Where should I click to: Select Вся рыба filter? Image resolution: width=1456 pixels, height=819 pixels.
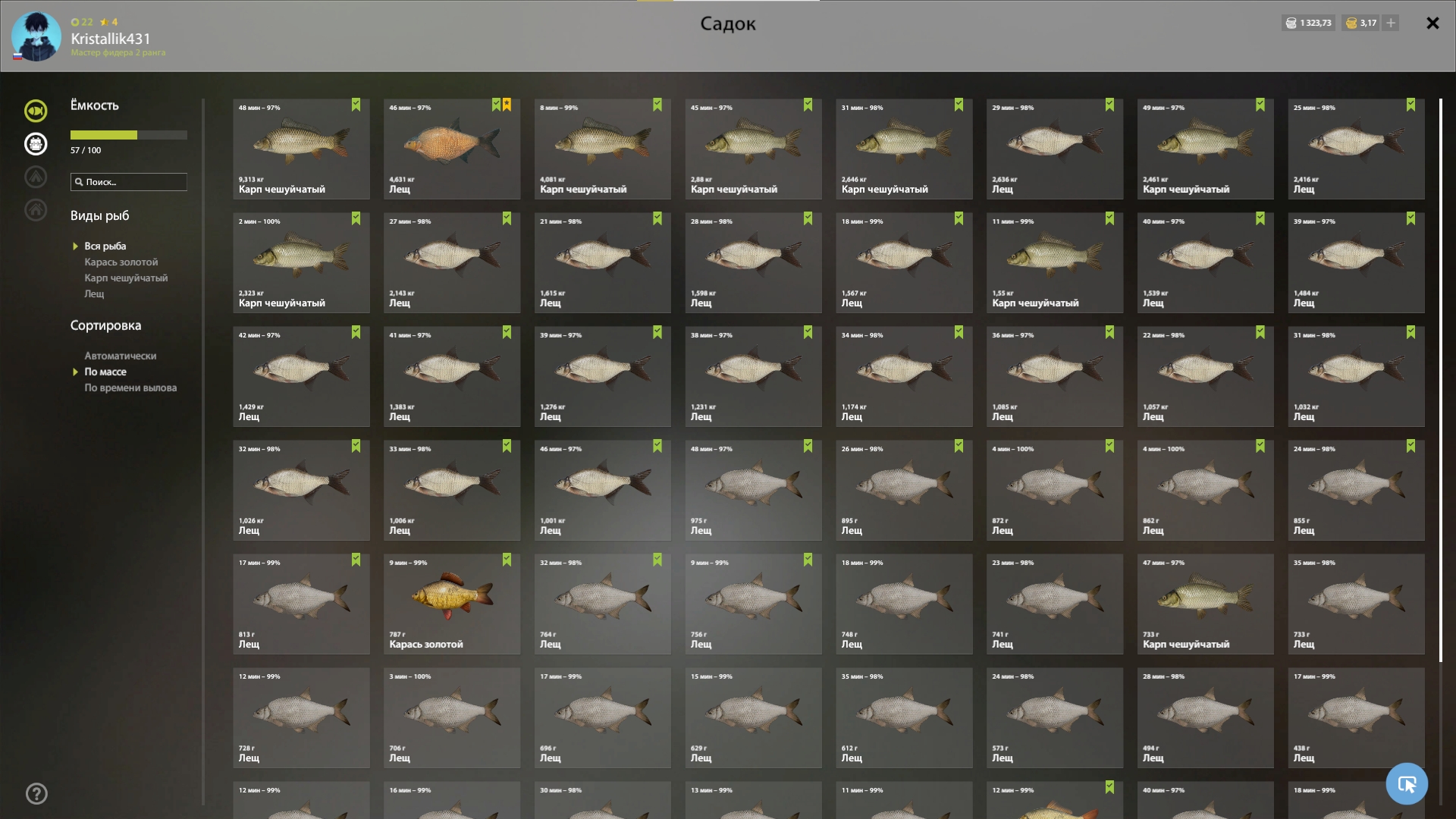point(105,246)
